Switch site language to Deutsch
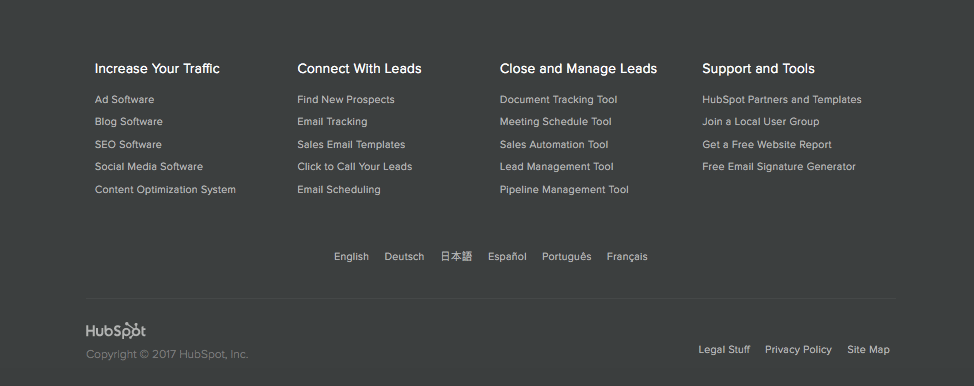The height and width of the screenshot is (386, 974). [x=404, y=257]
